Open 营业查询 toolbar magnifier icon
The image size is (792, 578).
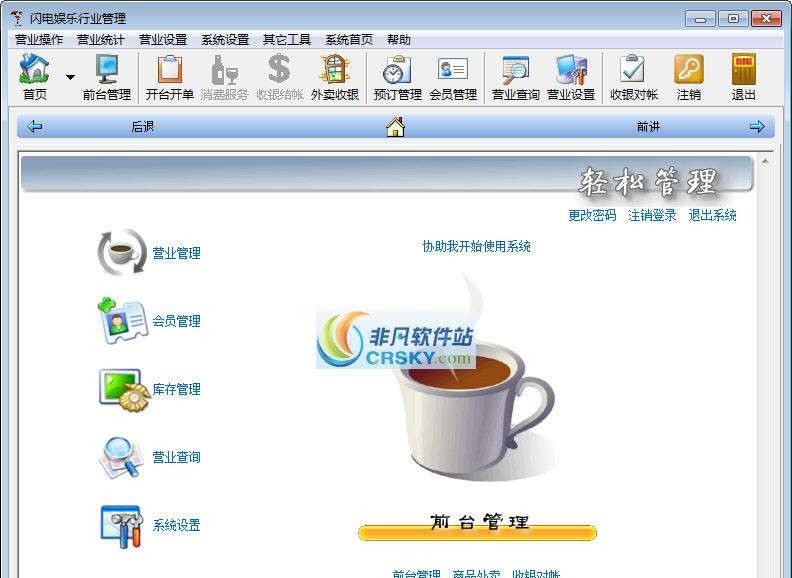[x=515, y=69]
